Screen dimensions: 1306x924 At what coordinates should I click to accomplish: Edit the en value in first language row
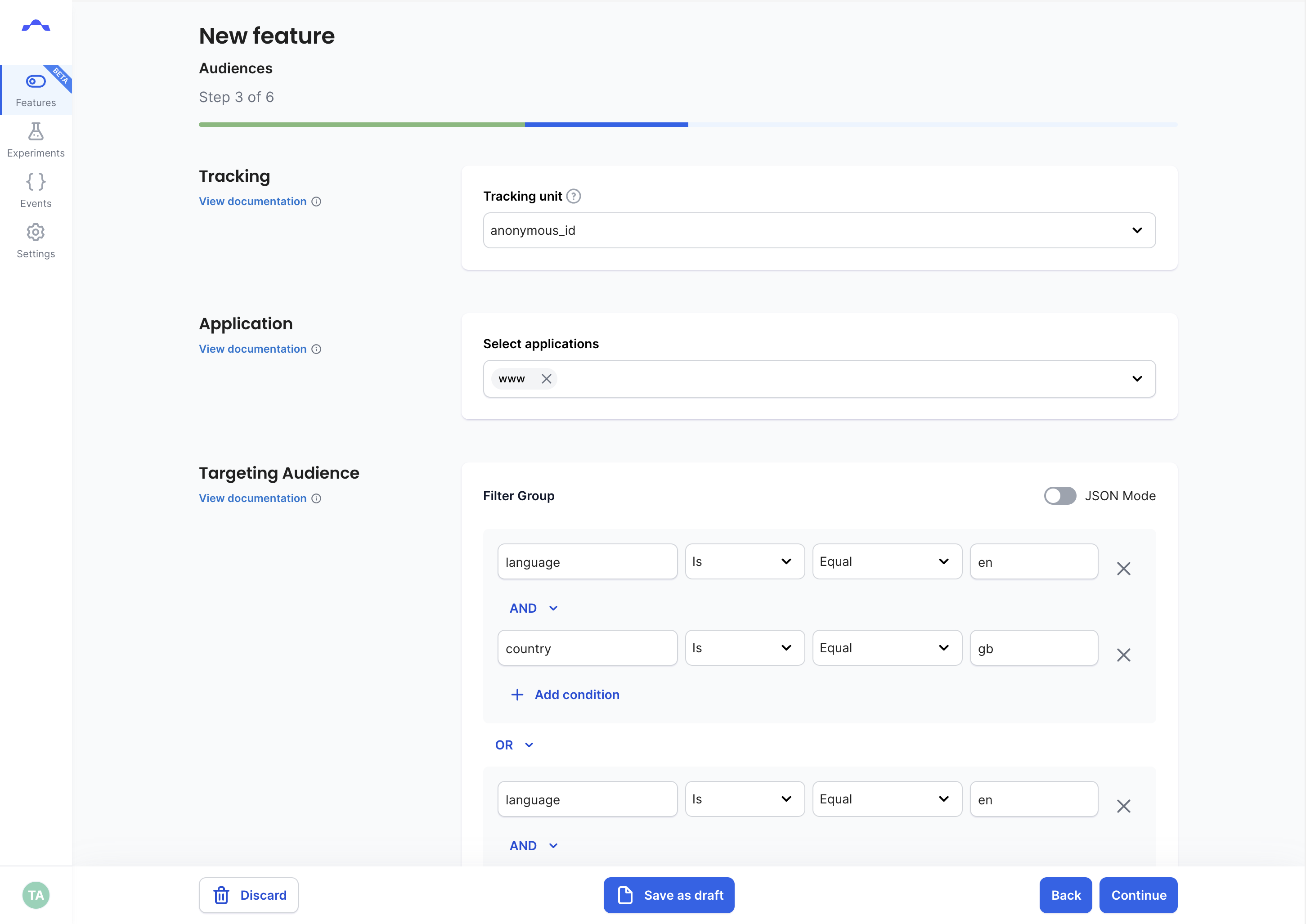click(1033, 561)
